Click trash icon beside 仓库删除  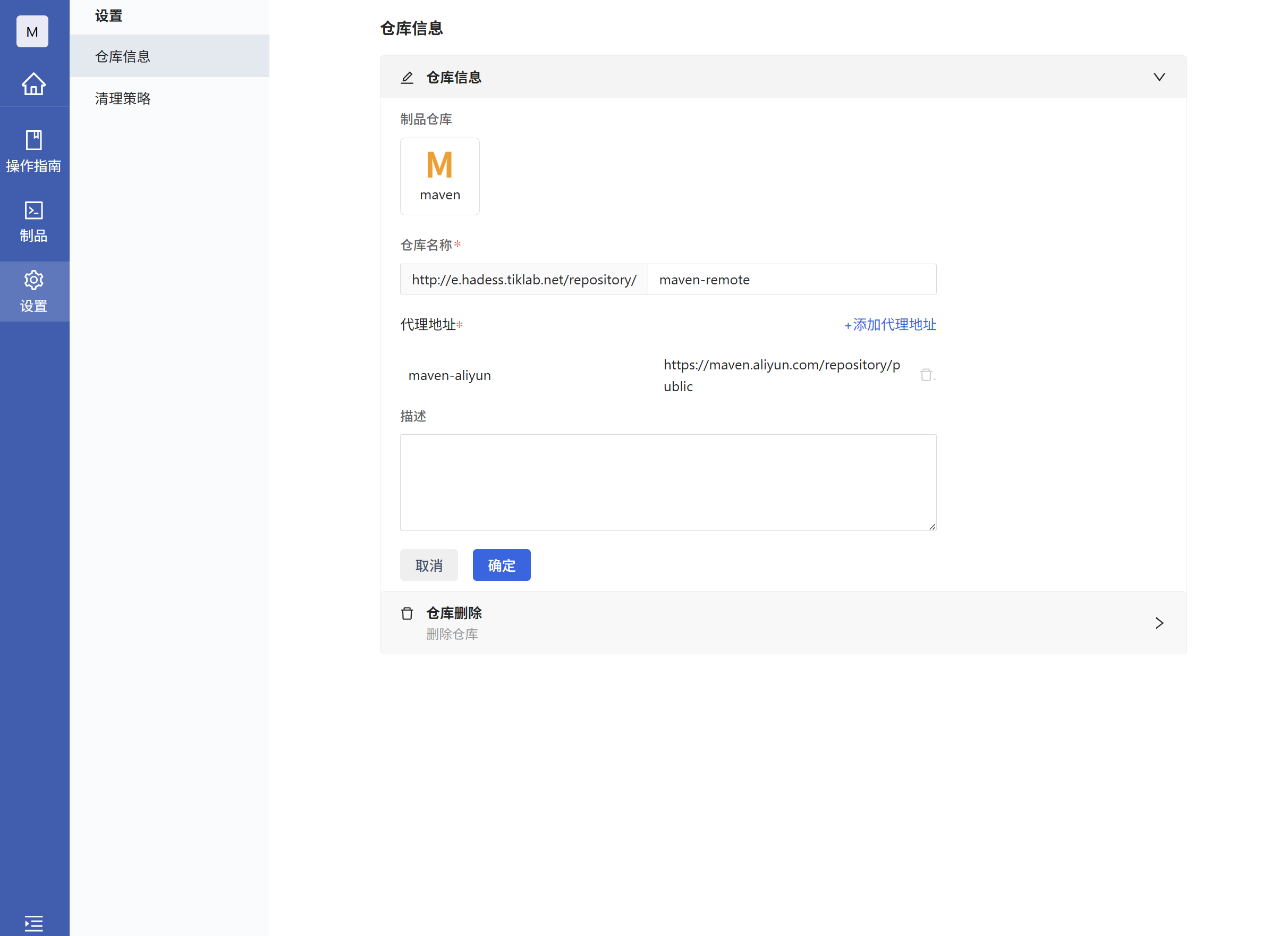click(407, 613)
